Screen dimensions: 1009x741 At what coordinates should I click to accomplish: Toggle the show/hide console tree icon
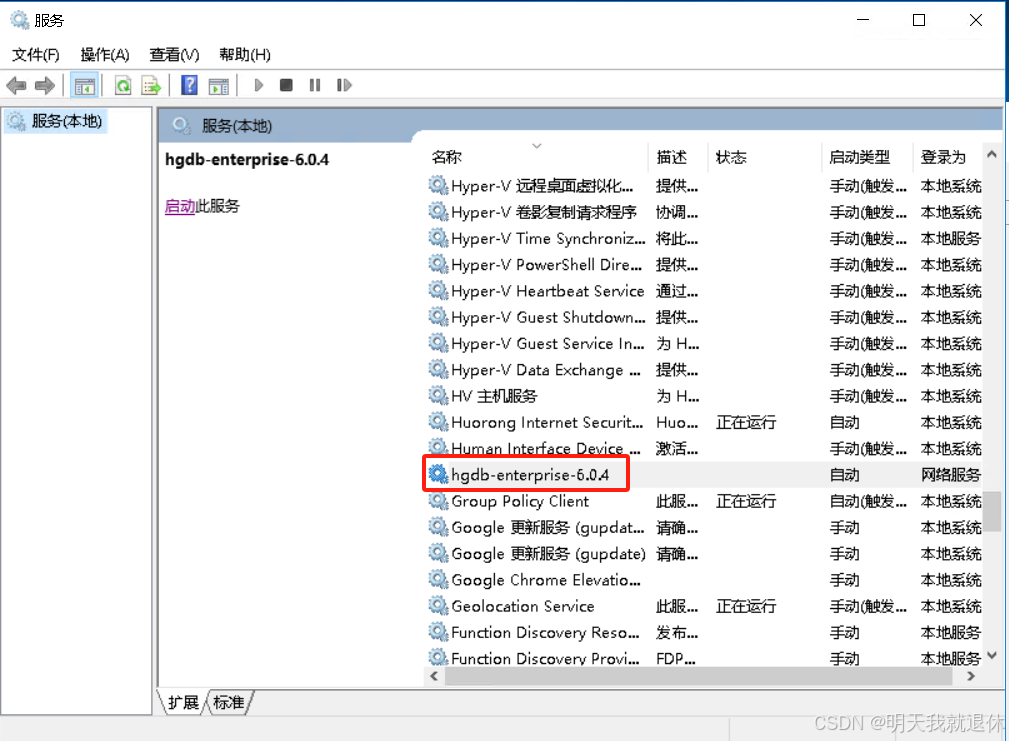[x=85, y=85]
